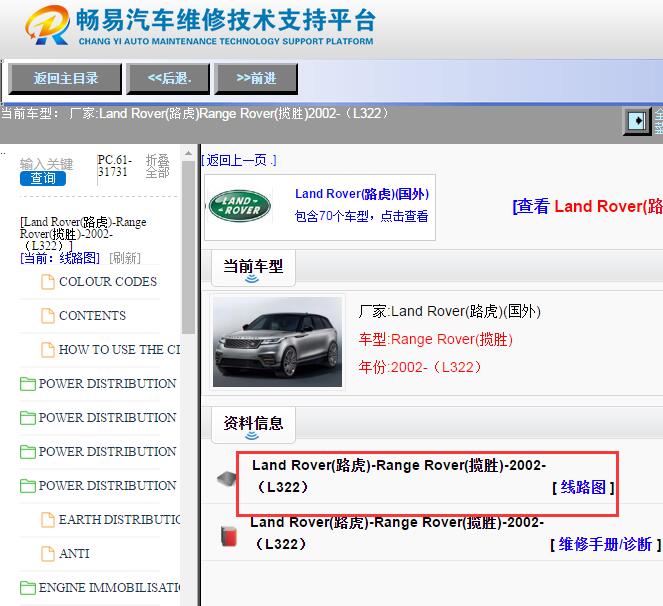Expand the first POWER DISTRIBUTION folder

(28, 384)
